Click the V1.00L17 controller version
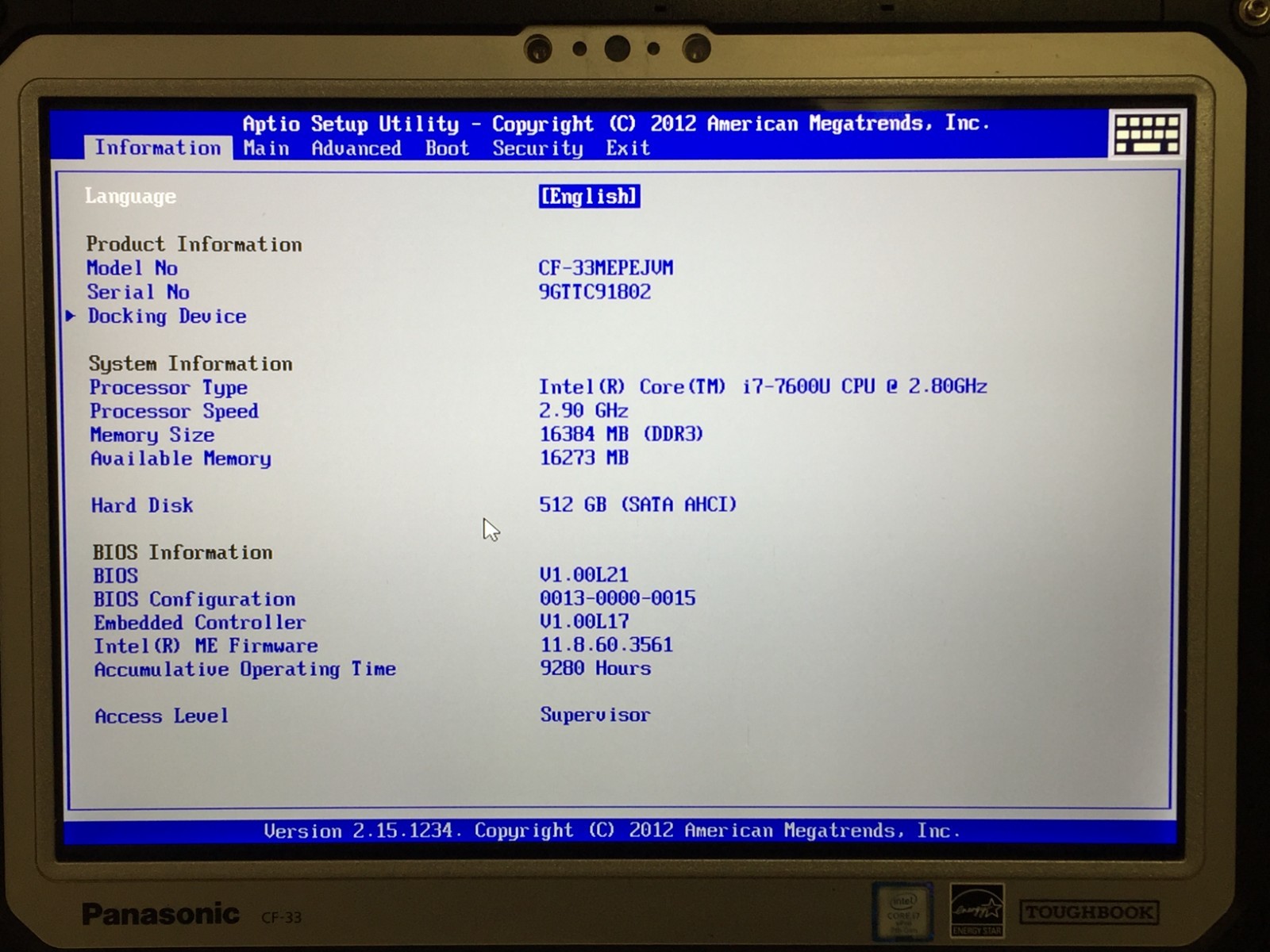1270x952 pixels. [x=584, y=621]
